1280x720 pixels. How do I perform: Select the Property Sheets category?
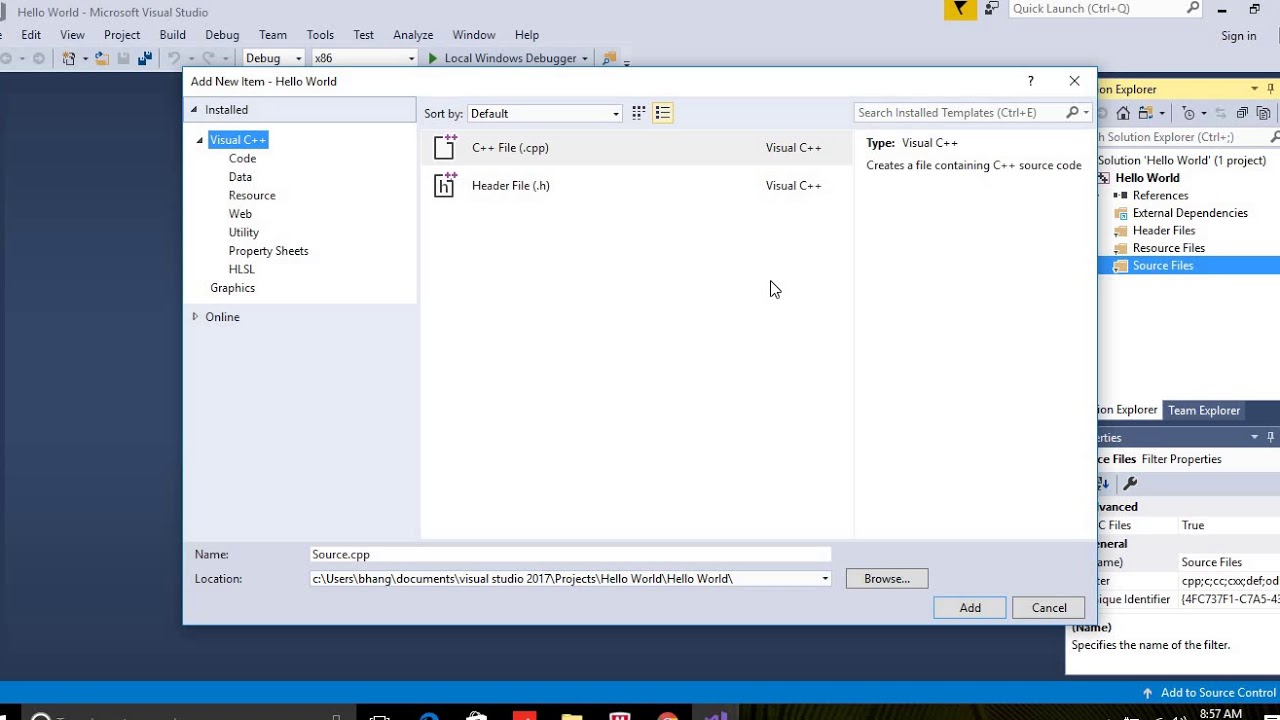pos(268,251)
